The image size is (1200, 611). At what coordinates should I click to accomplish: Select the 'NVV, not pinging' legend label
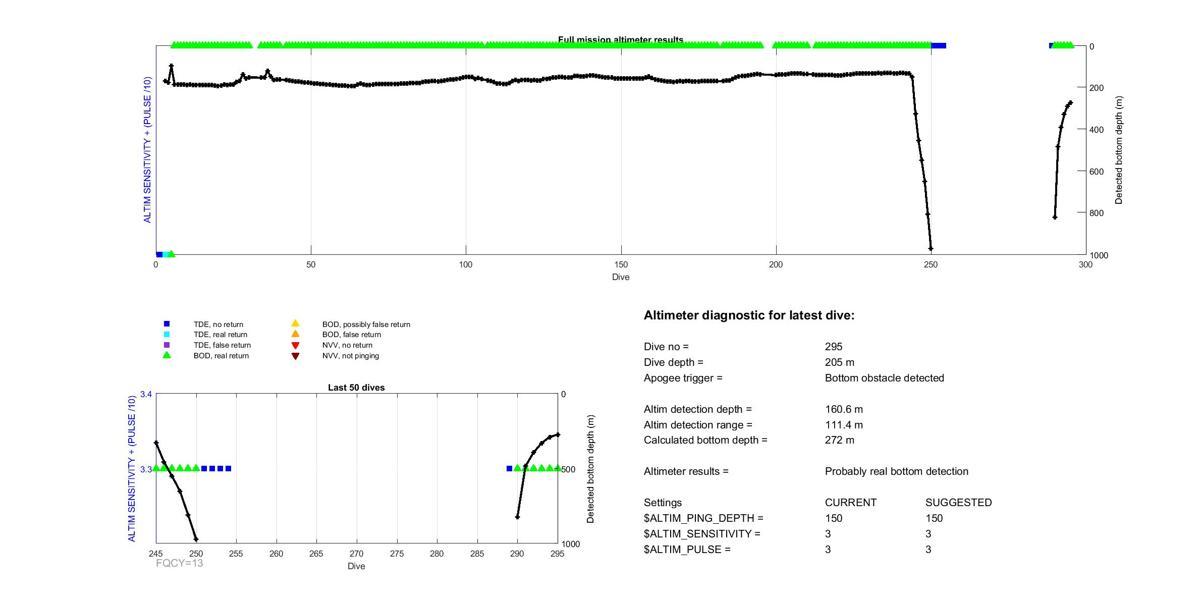(350, 356)
